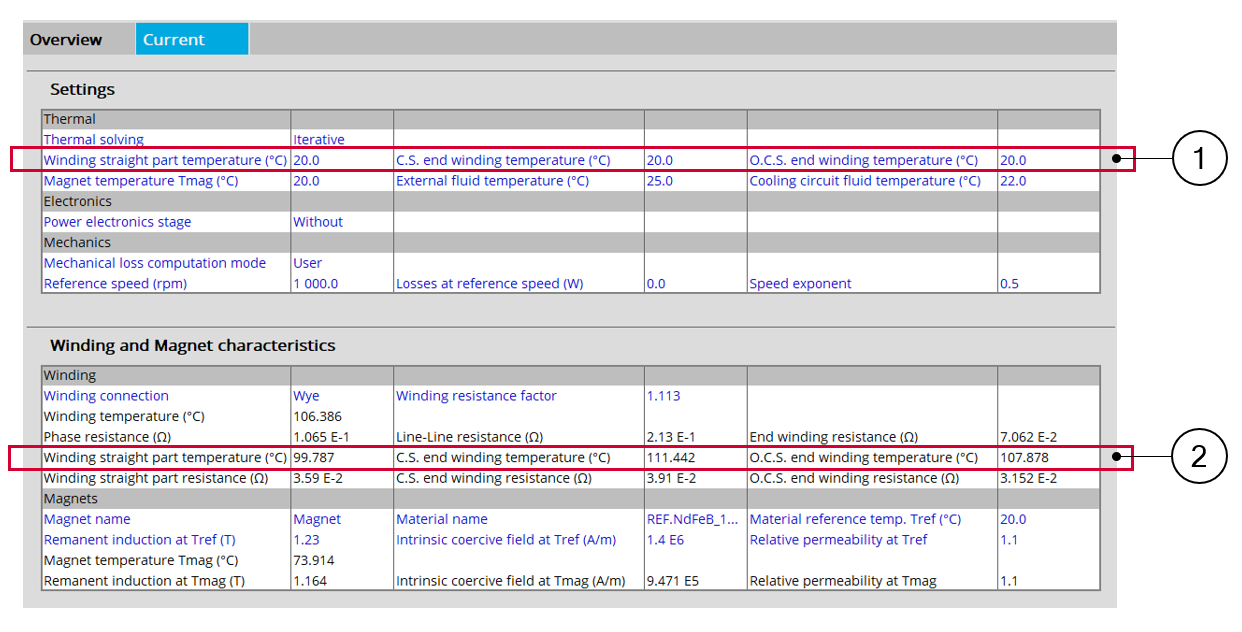Viewport: 1242px width, 632px height.
Task: Click the Magnet name label
Action: tap(87, 520)
